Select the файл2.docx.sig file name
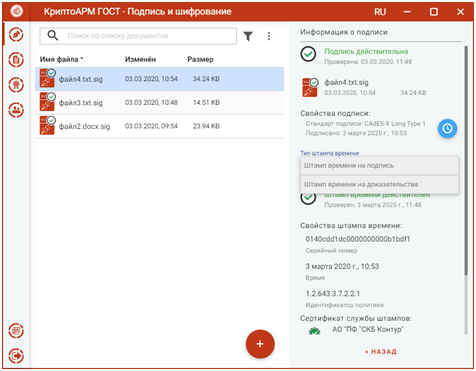Viewport: 476px width, 371px height. tap(84, 127)
